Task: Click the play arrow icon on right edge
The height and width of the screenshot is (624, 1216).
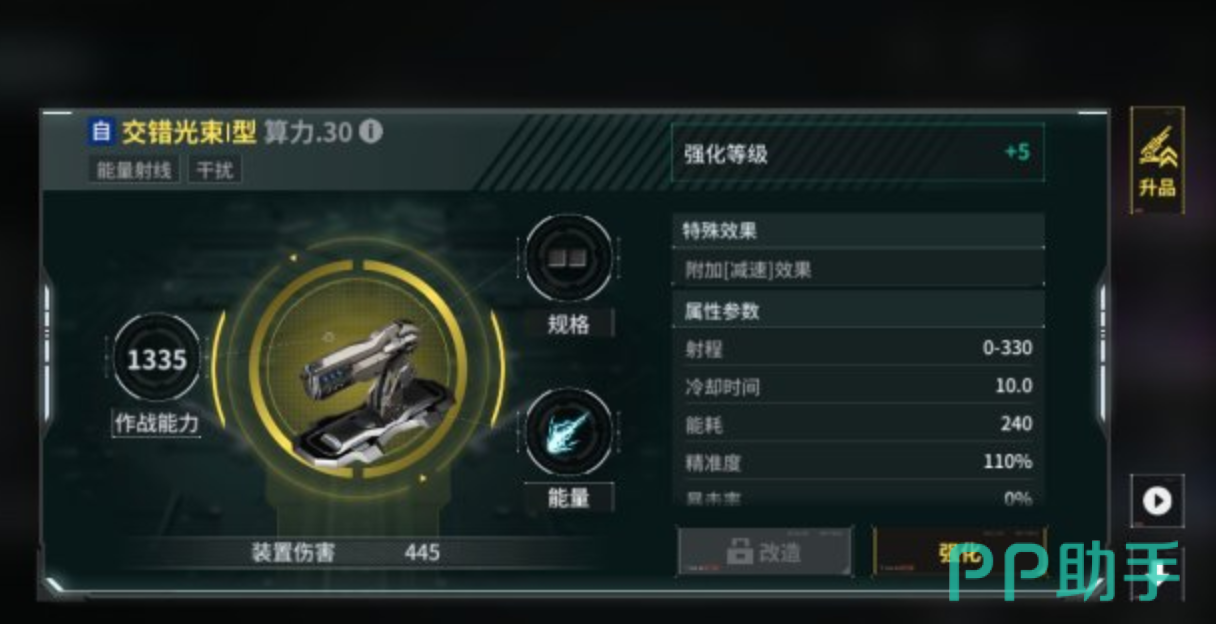Action: (1157, 500)
